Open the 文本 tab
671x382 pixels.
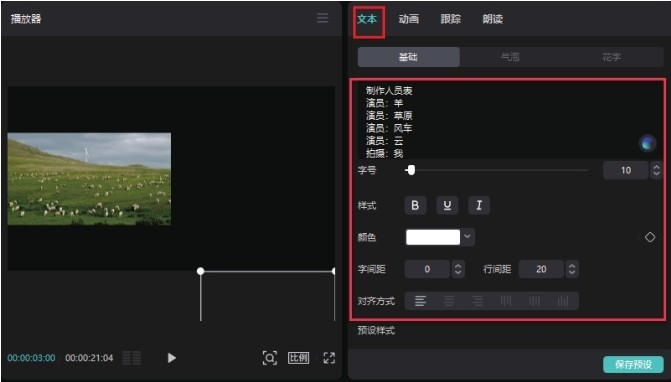pos(367,19)
